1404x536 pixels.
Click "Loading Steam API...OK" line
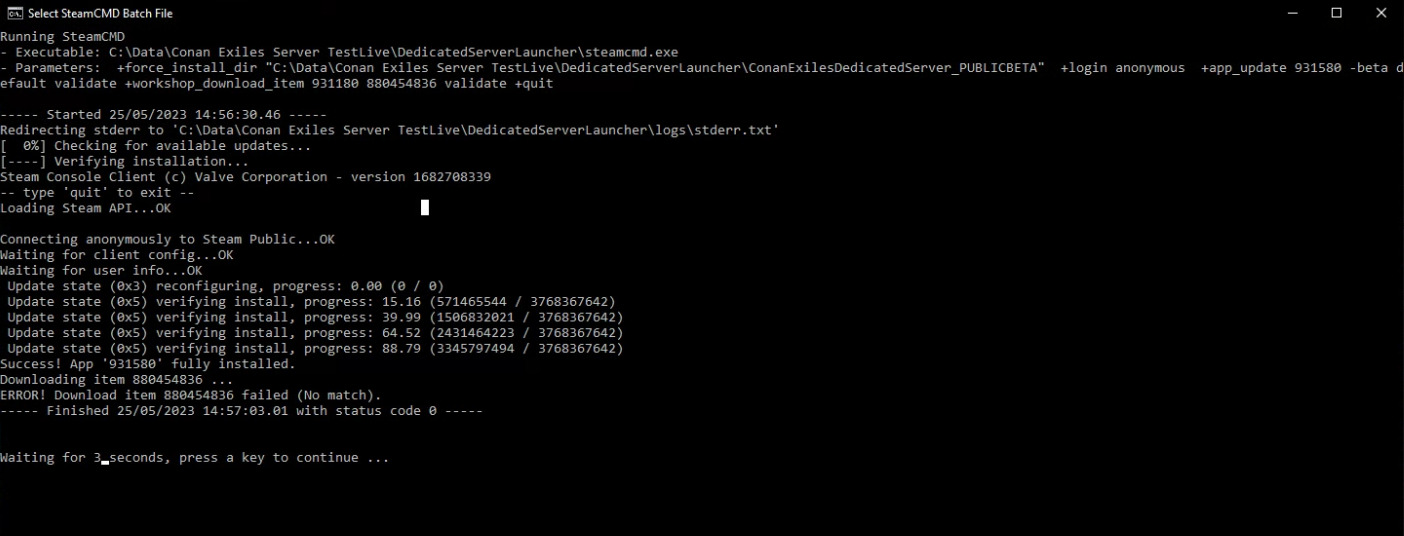pos(85,208)
